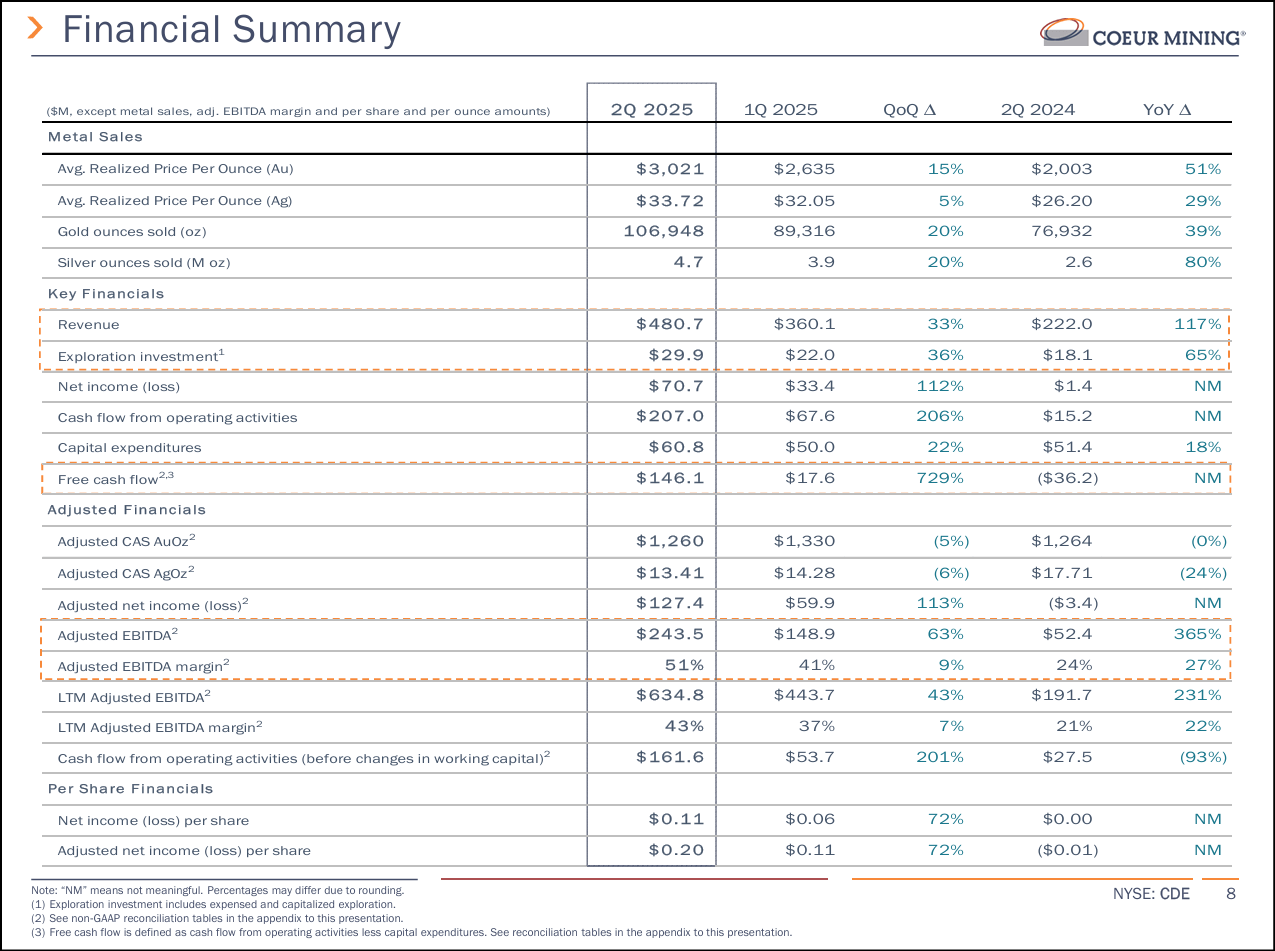This screenshot has height=951, width=1275.
Task: Select the Gold ounces sold value 106,948
Action: 664,231
